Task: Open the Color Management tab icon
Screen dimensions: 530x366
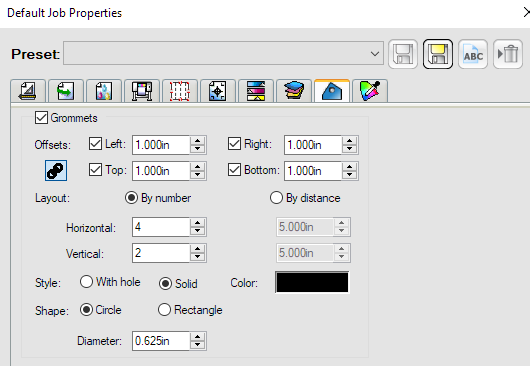Action: pyautogui.click(x=104, y=91)
